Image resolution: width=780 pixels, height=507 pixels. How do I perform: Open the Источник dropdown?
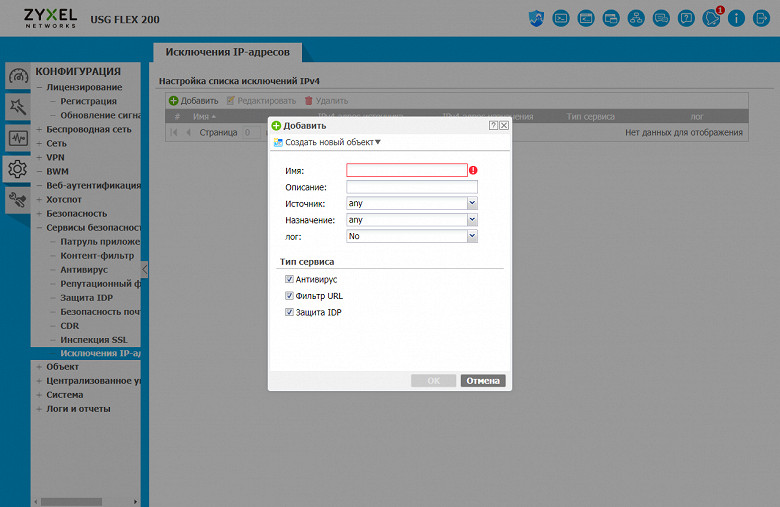472,203
